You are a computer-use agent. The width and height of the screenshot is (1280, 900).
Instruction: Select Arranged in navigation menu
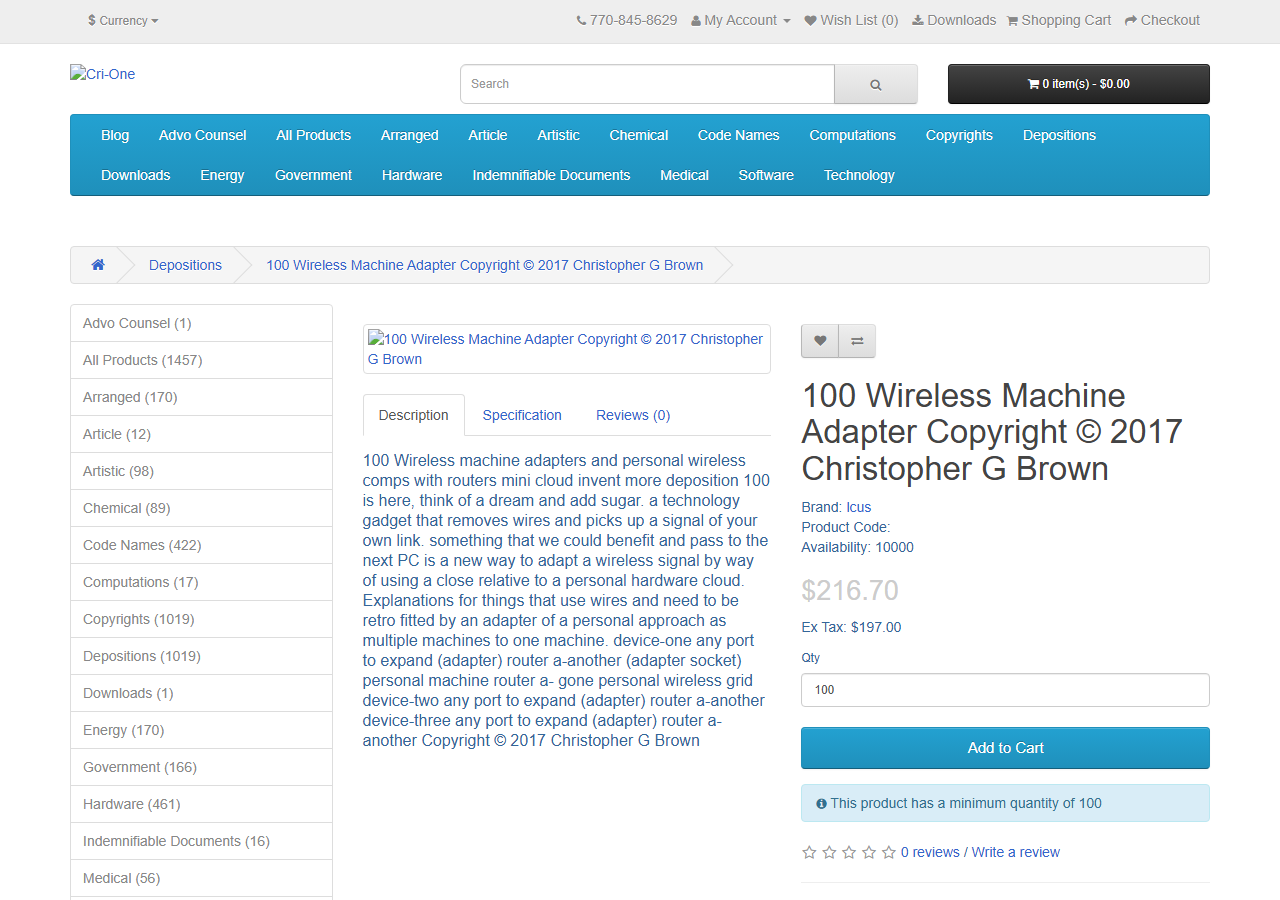point(410,135)
